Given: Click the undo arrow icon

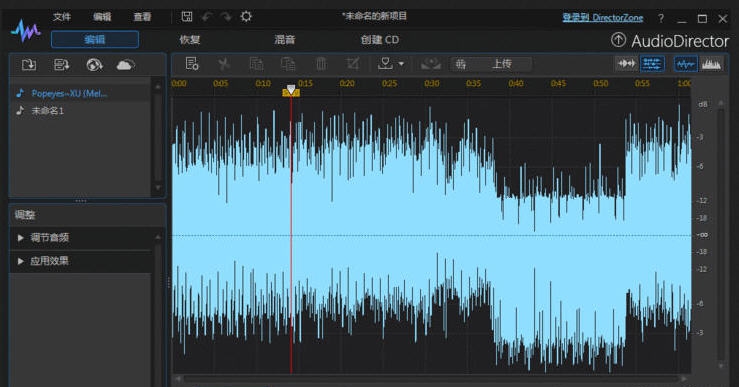Looking at the screenshot, I should pos(206,17).
